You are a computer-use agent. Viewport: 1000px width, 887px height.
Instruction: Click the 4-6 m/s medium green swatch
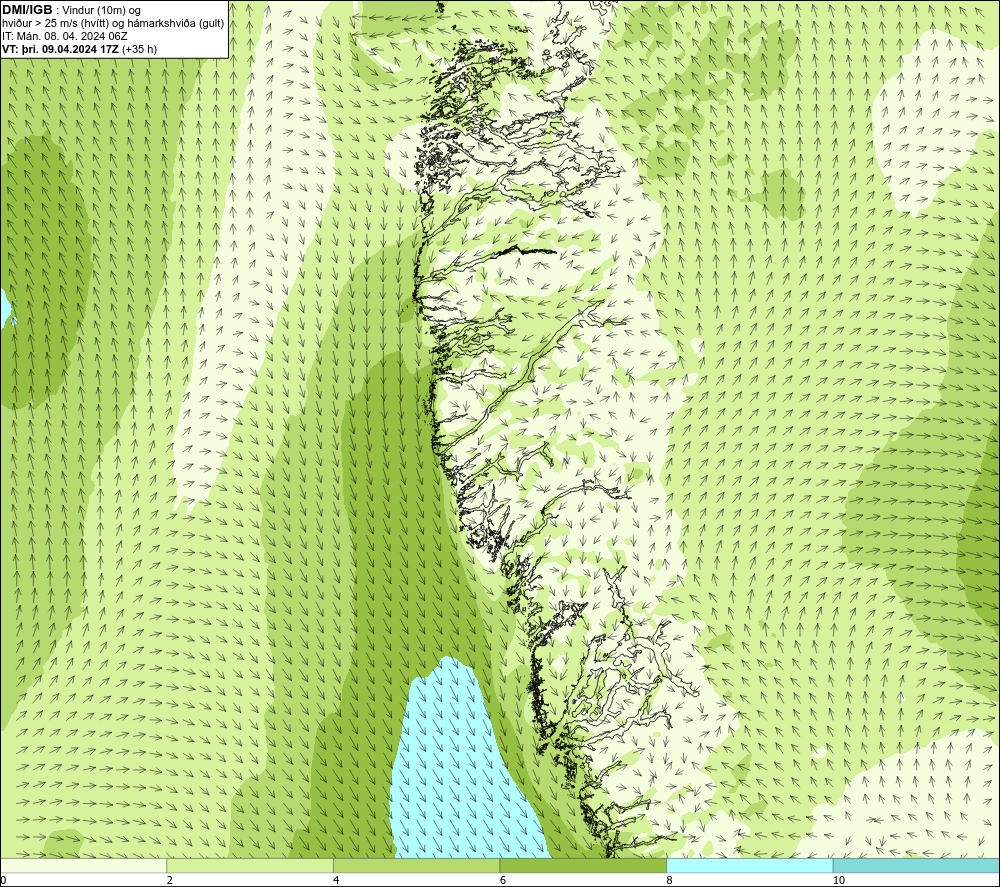pyautogui.click(x=416, y=865)
